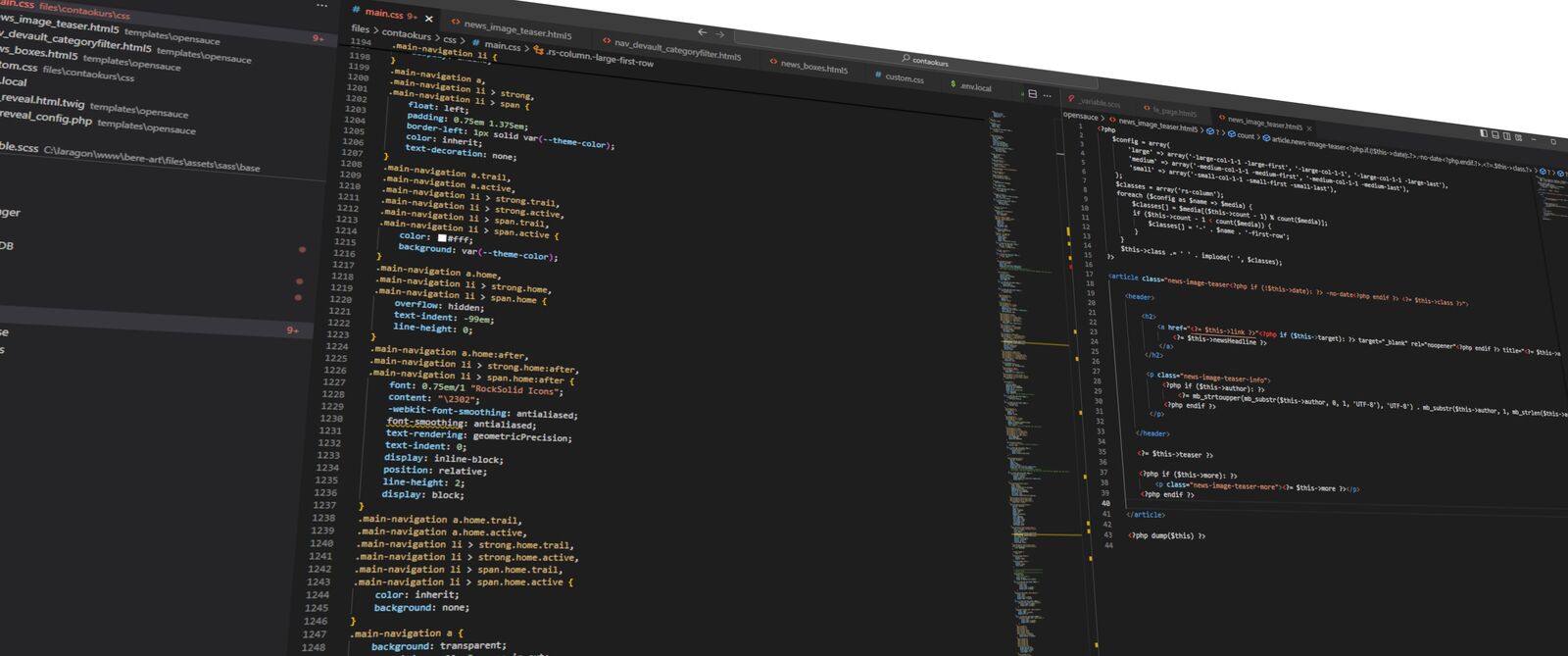Screen dimensions: 1568x656
Task: Click line number 40 in the right editor
Action: (x=1105, y=503)
